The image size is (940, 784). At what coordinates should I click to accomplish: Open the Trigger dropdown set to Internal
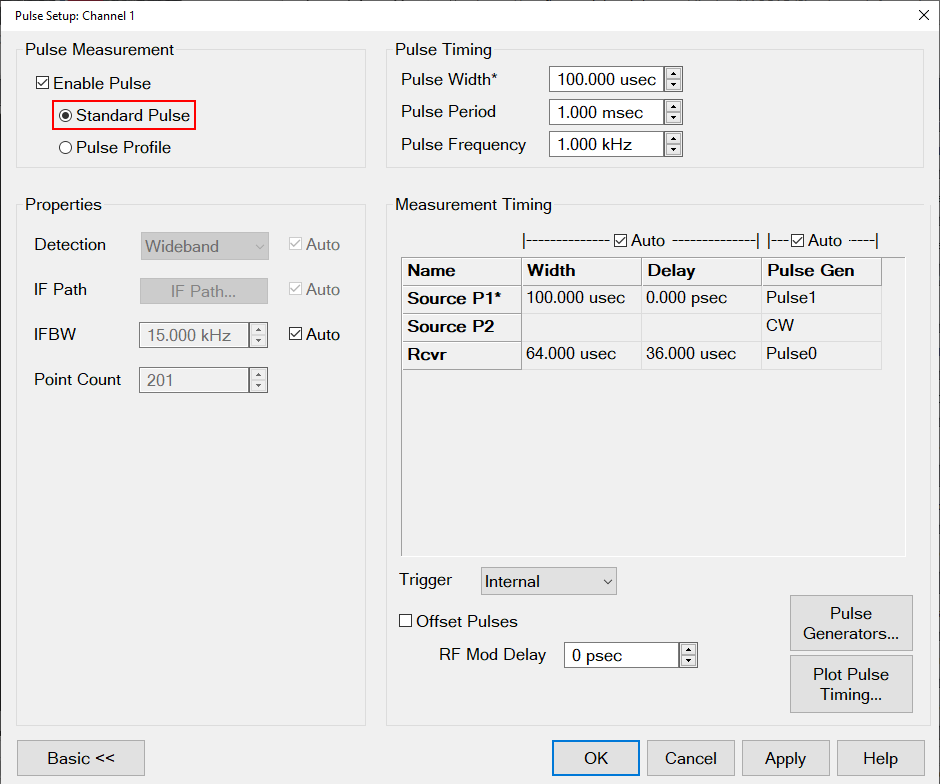click(x=548, y=581)
